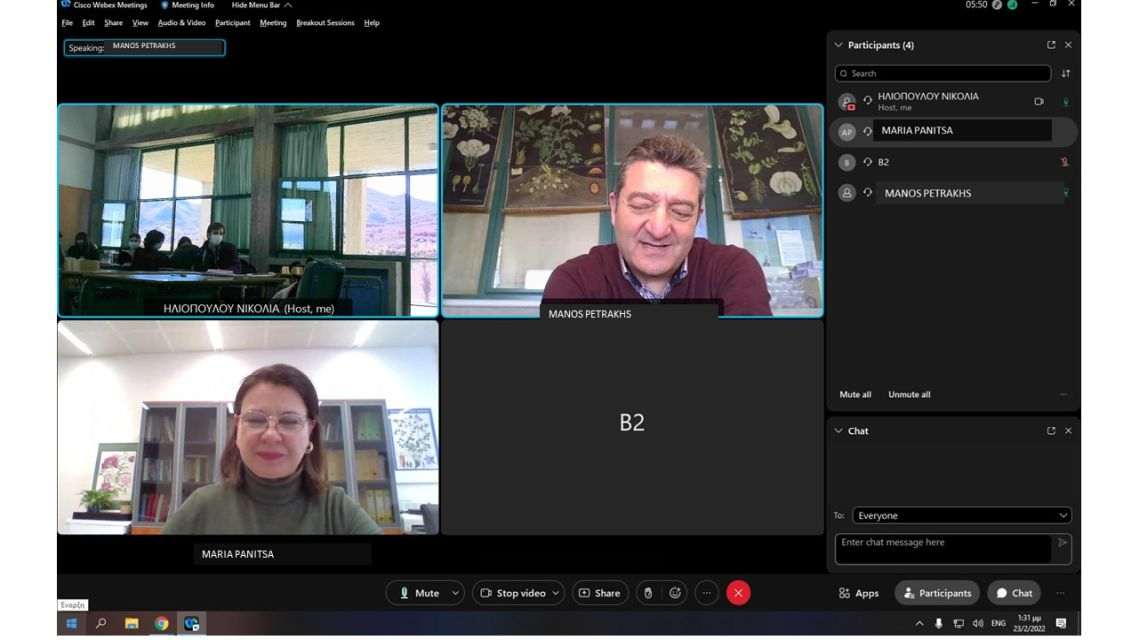Viewport: 1138px width, 640px height.
Task: Open video options arrow next to Stop video
Action: [x=556, y=593]
